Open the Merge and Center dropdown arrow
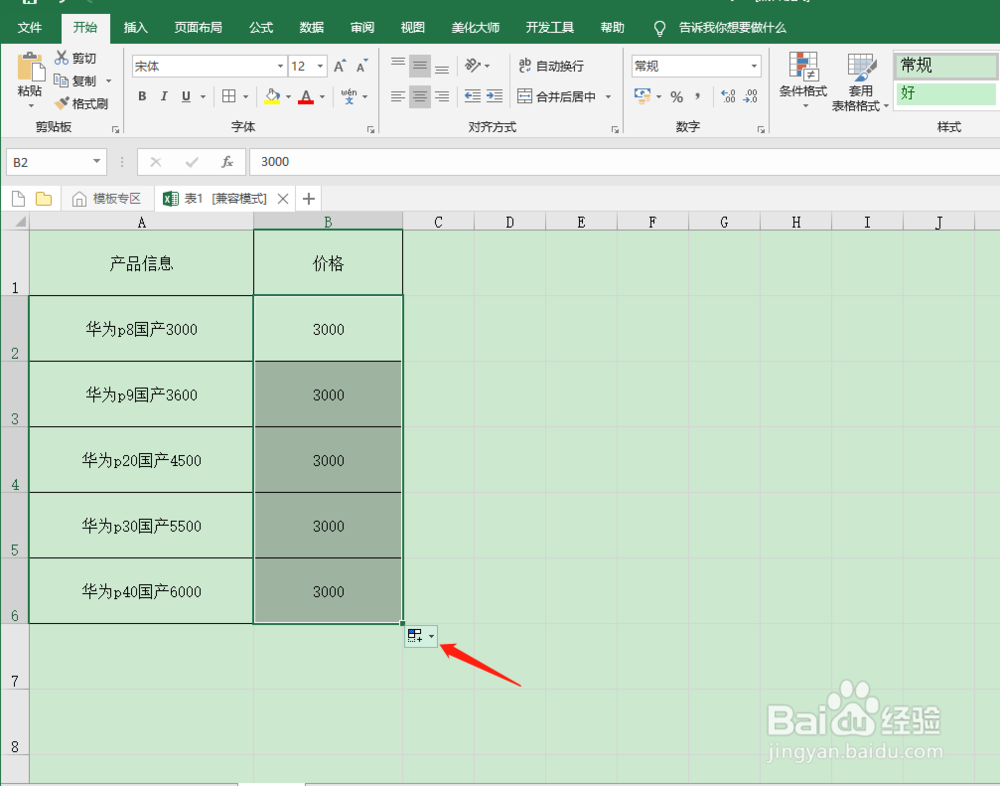The width and height of the screenshot is (1000, 786). point(608,96)
